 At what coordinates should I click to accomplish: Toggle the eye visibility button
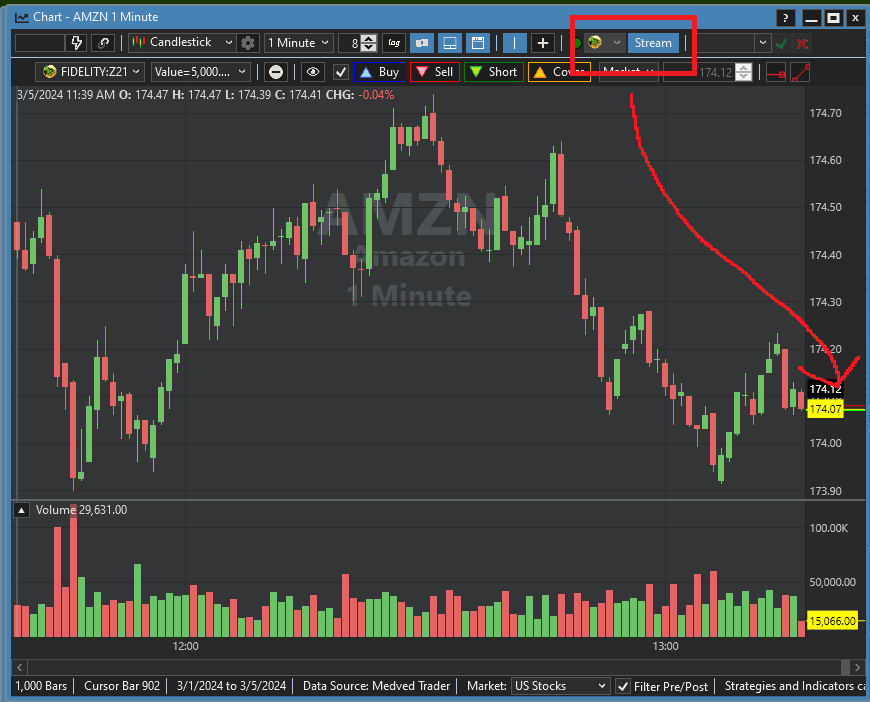pyautogui.click(x=313, y=72)
